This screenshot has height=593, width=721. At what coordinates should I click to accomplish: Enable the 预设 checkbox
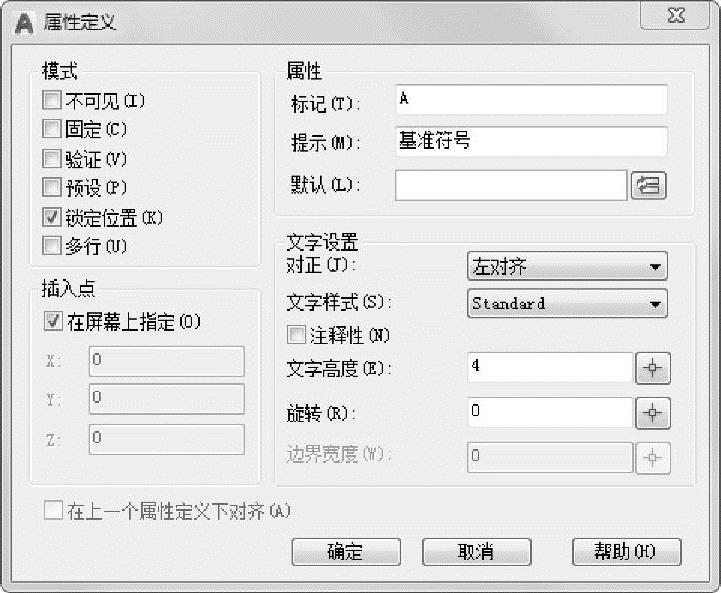pos(52,187)
